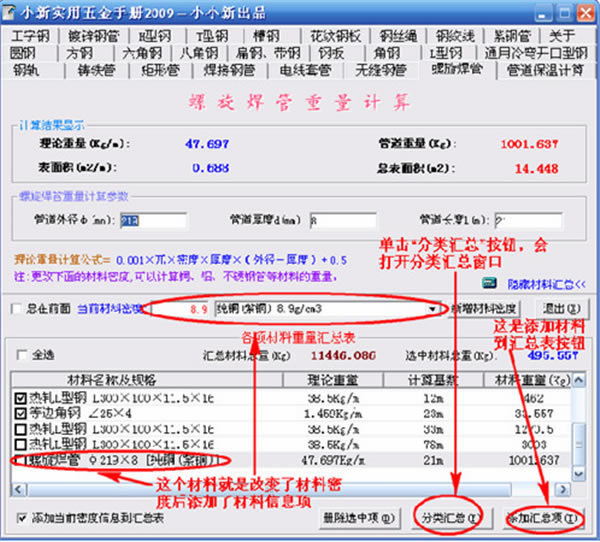The width and height of the screenshot is (600, 542).
Task: Click the horizontal scrollbar thumb
Action: pyautogui.click(x=269, y=489)
